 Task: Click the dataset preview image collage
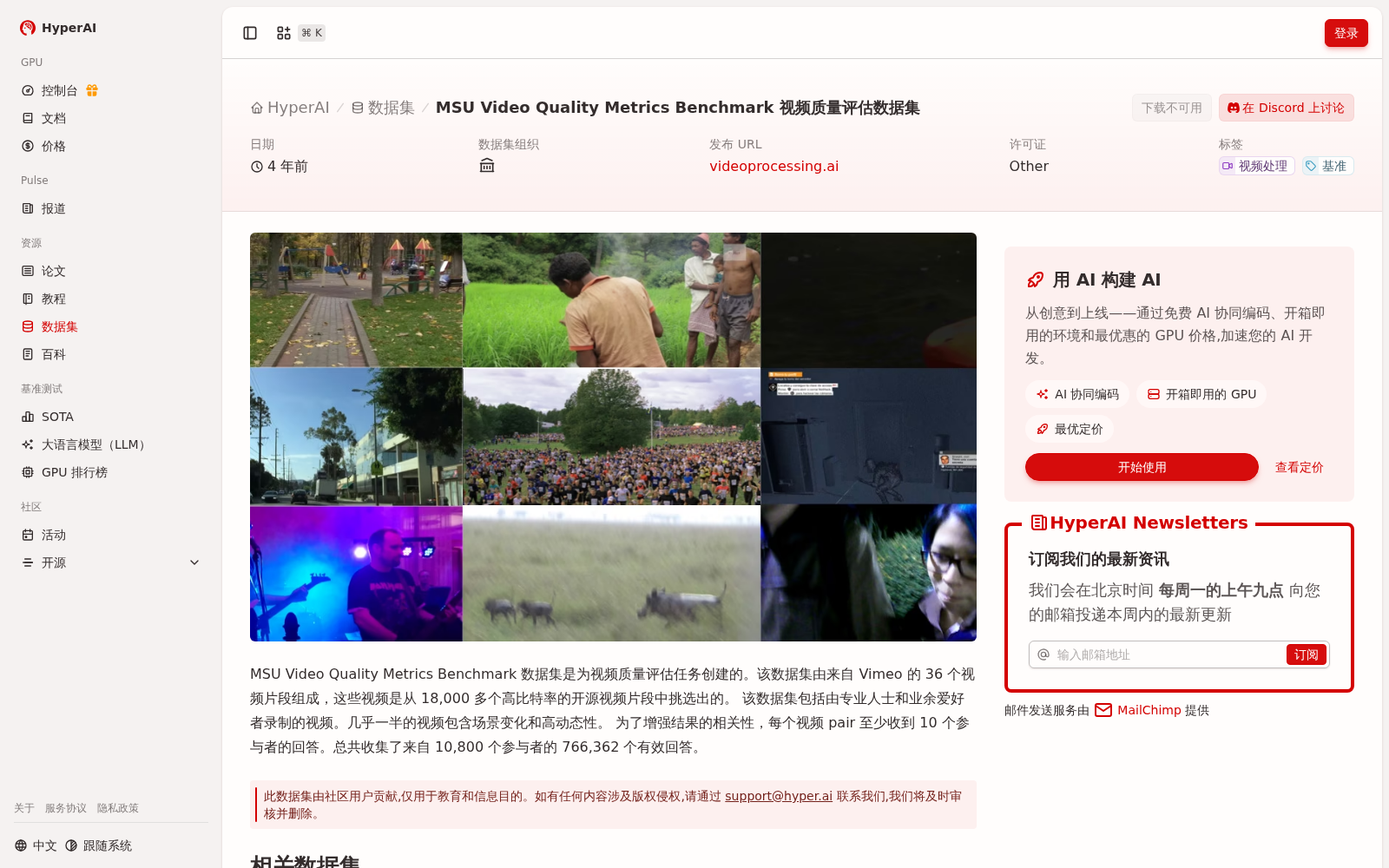pos(613,437)
